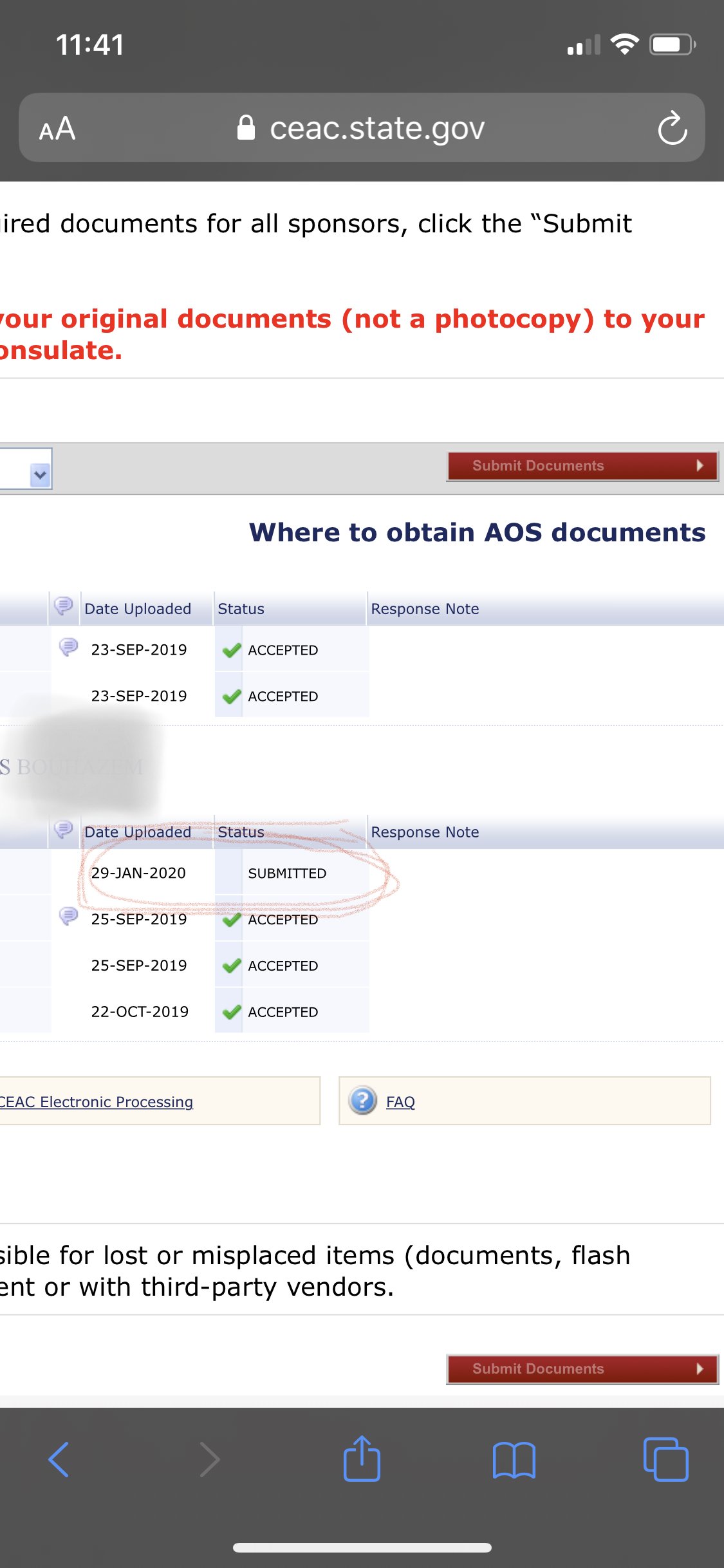
Task: Open the partially visible dropdown arrow
Action: (40, 475)
